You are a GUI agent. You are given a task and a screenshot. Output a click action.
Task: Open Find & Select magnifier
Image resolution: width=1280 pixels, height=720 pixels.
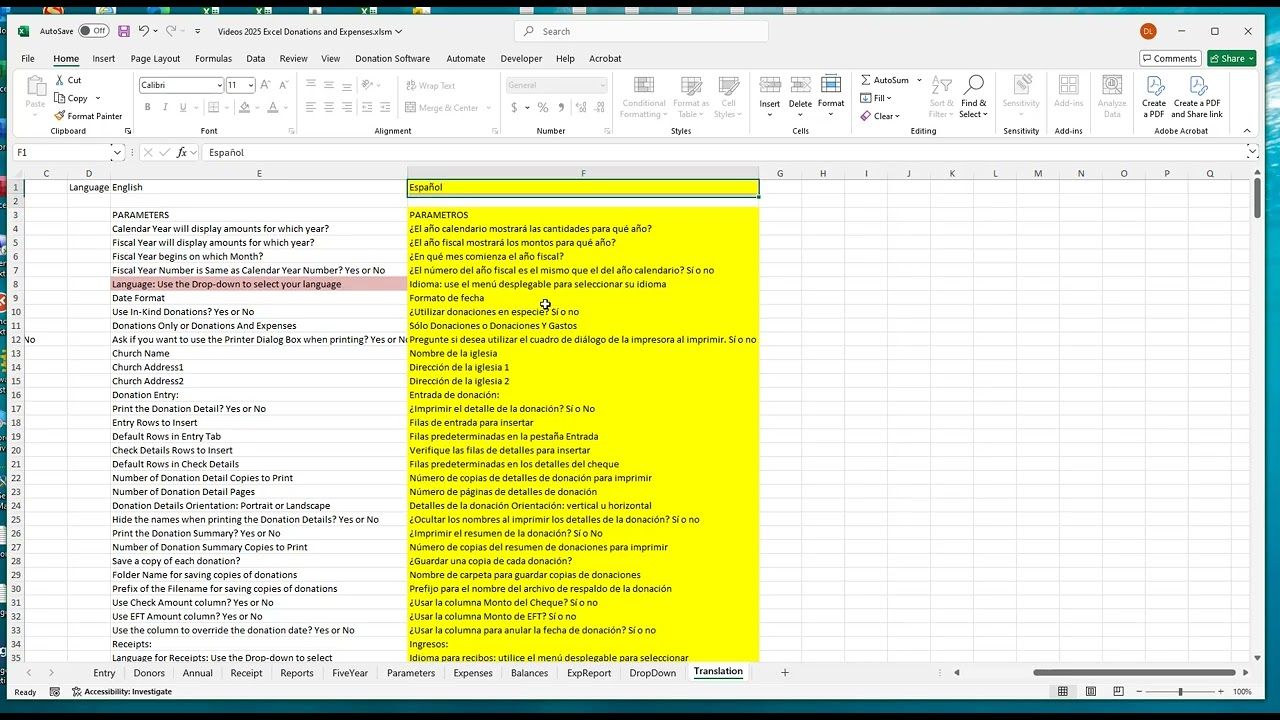pos(973,97)
